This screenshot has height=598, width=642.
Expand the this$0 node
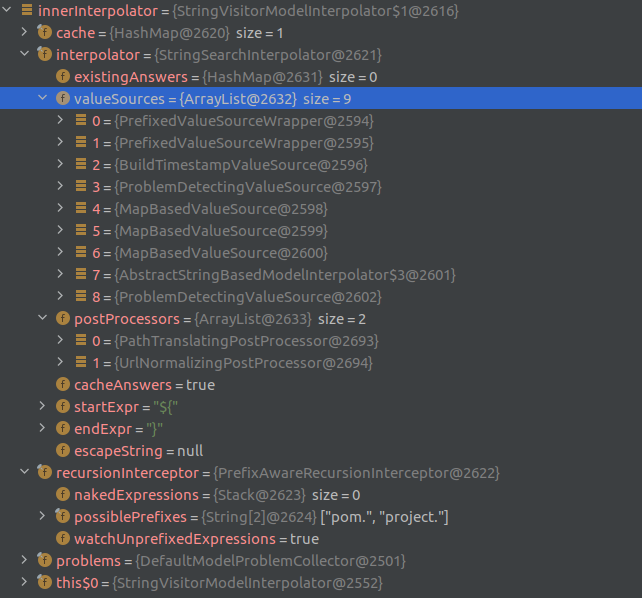pyautogui.click(x=24, y=582)
